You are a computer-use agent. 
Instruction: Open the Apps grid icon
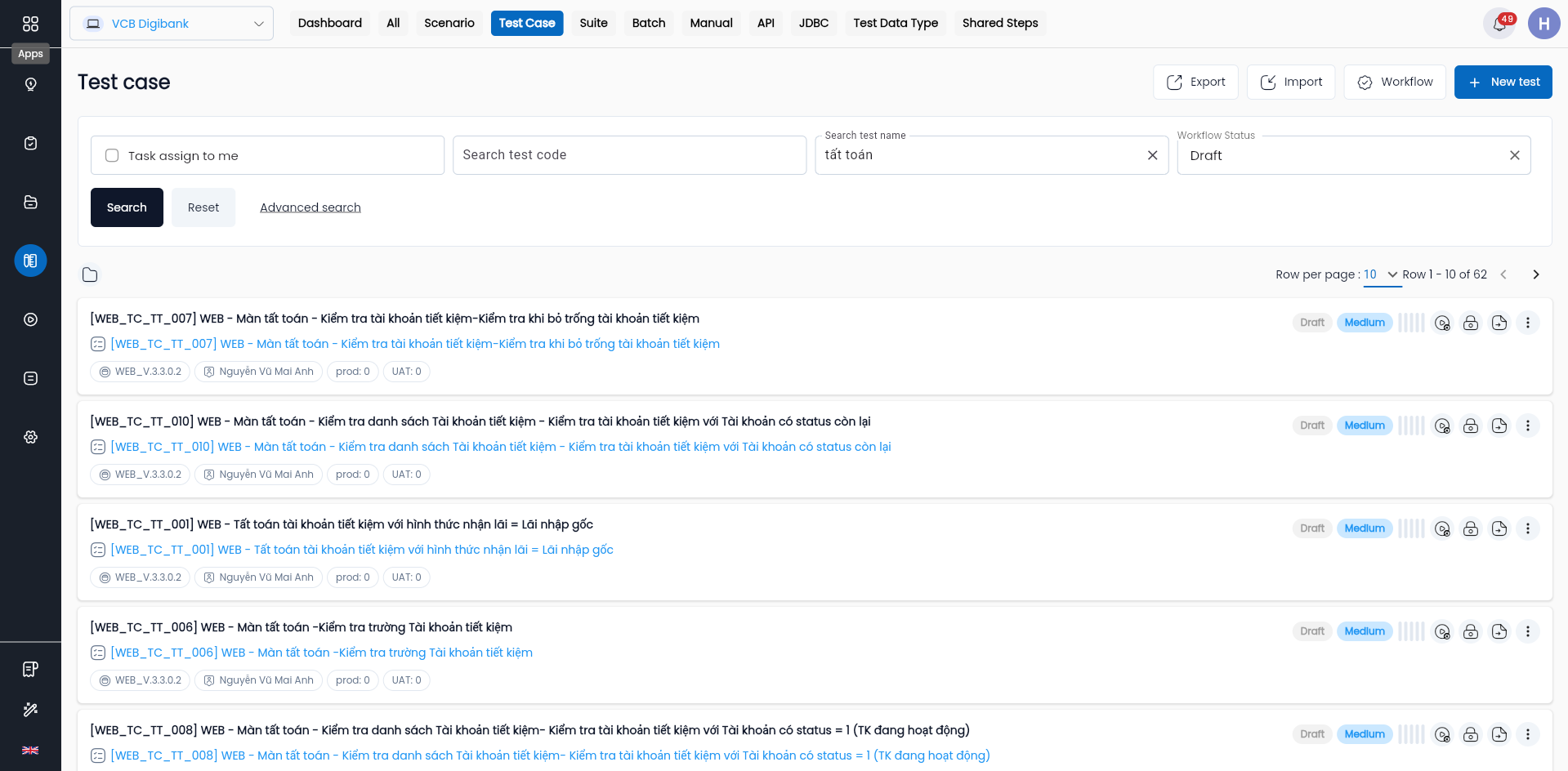click(x=30, y=24)
